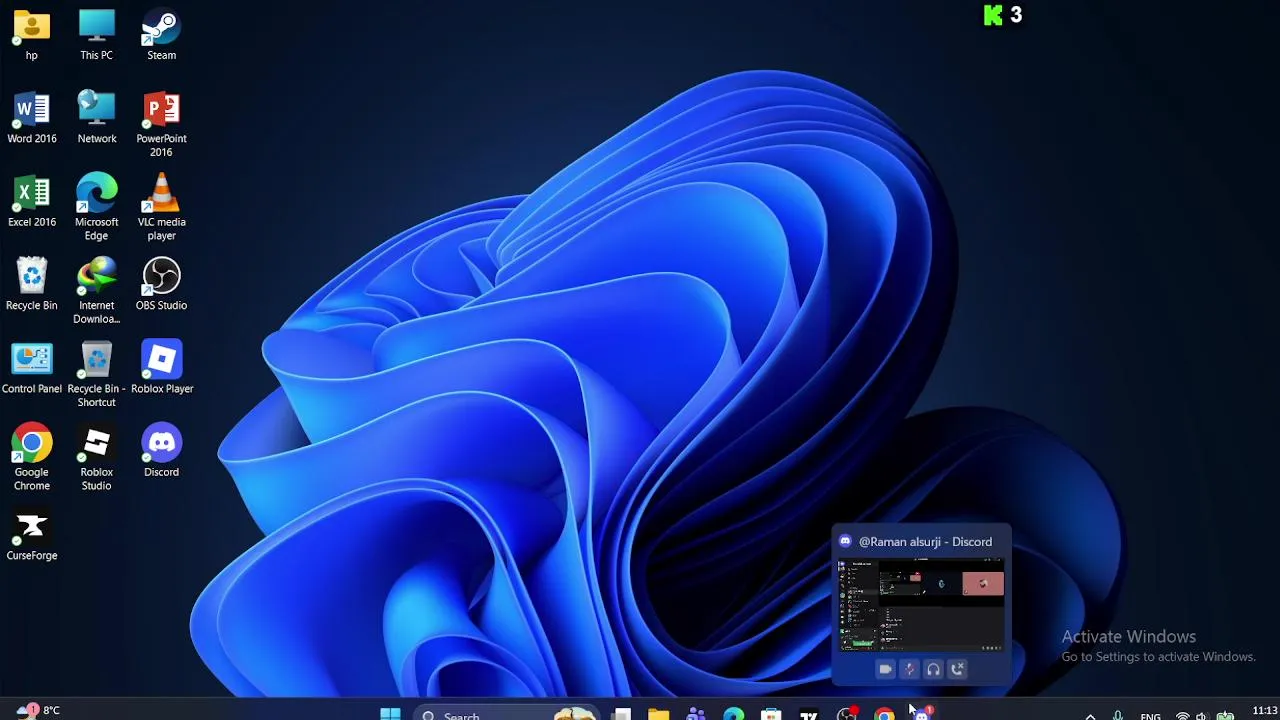Open the hp user folder icon

pos(31,34)
